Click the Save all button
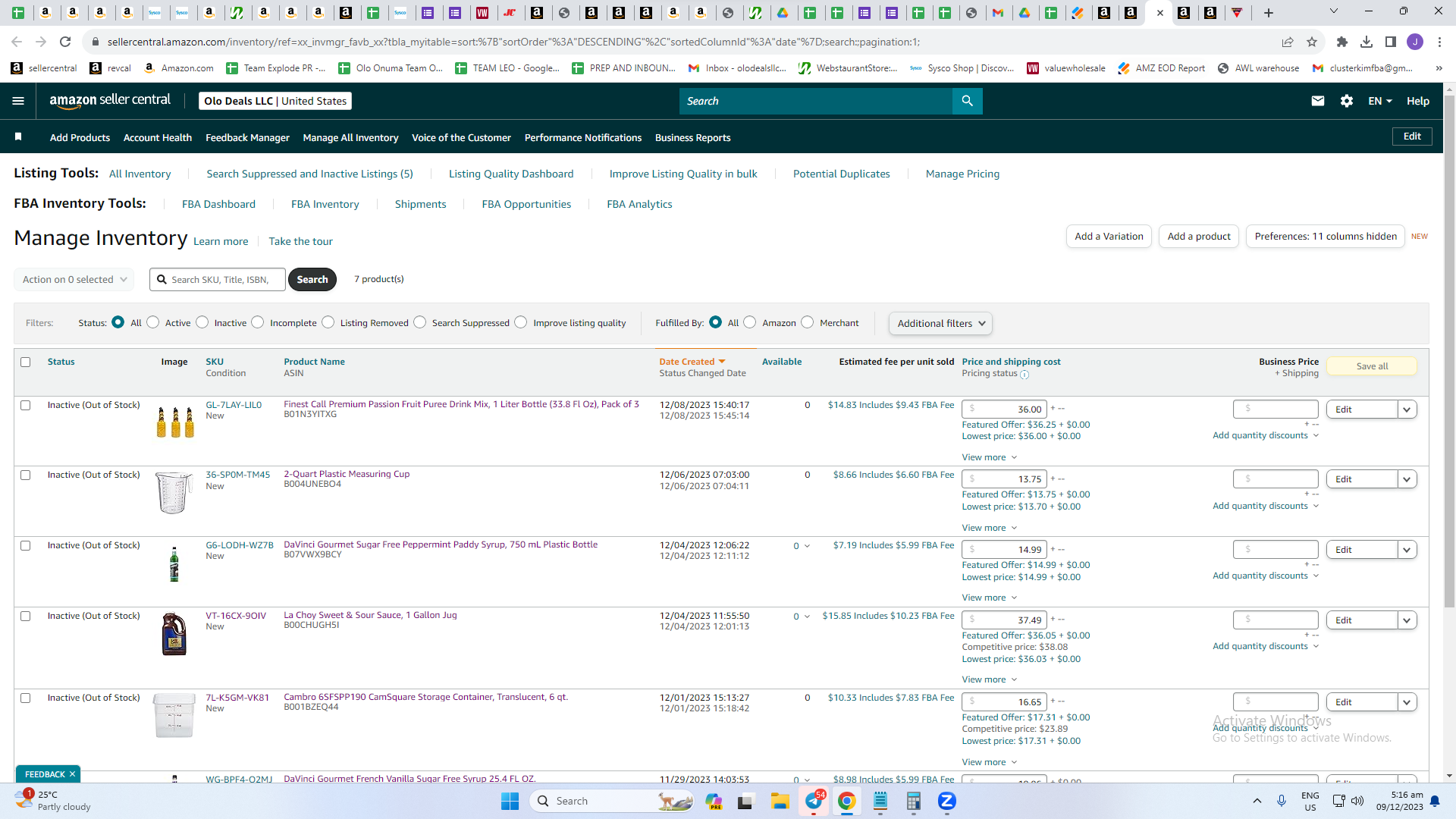Screen dimensions: 1456x819 tap(1372, 366)
